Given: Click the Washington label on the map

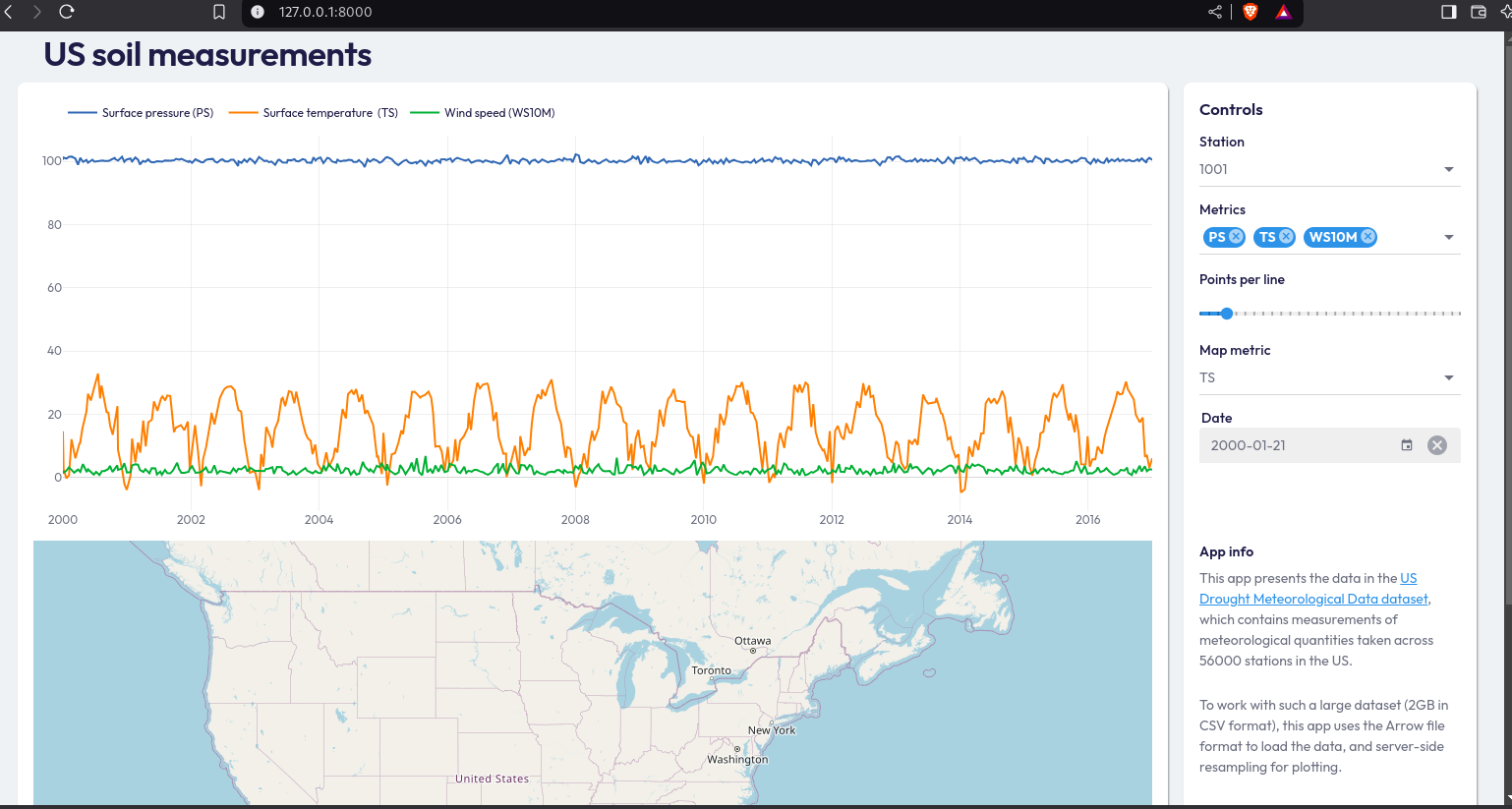Looking at the screenshot, I should tap(737, 759).
